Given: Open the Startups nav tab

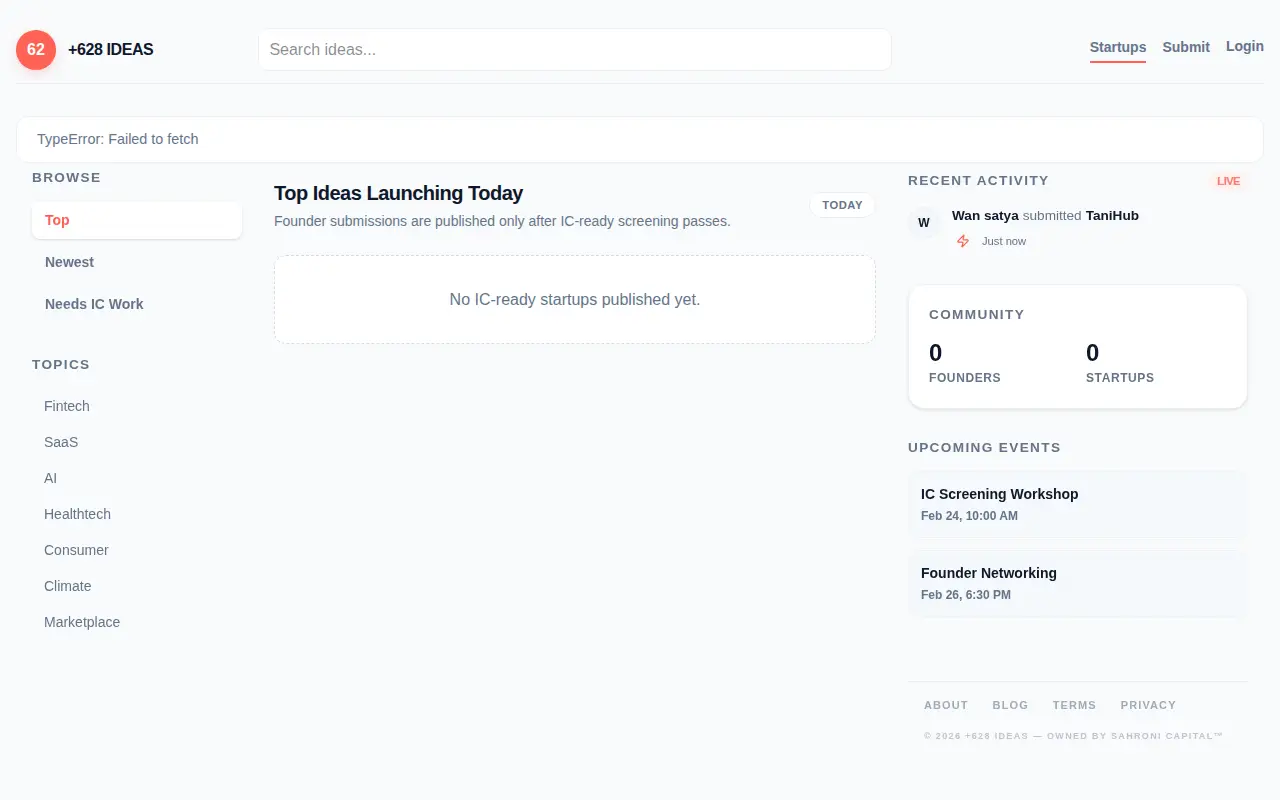Looking at the screenshot, I should [1118, 47].
